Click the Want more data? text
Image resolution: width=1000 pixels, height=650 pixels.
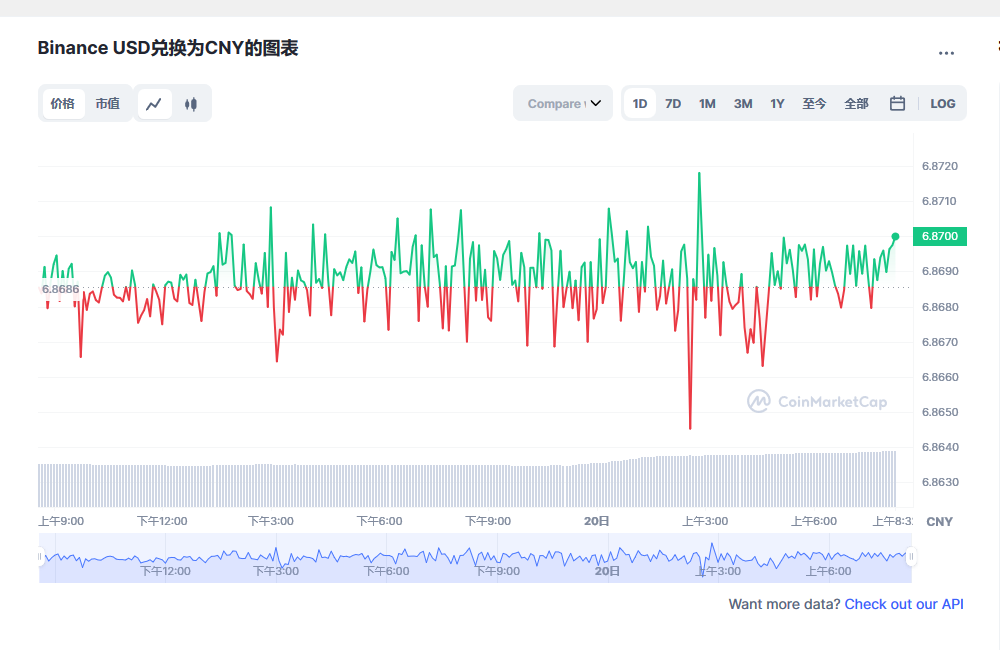pyautogui.click(x=784, y=604)
